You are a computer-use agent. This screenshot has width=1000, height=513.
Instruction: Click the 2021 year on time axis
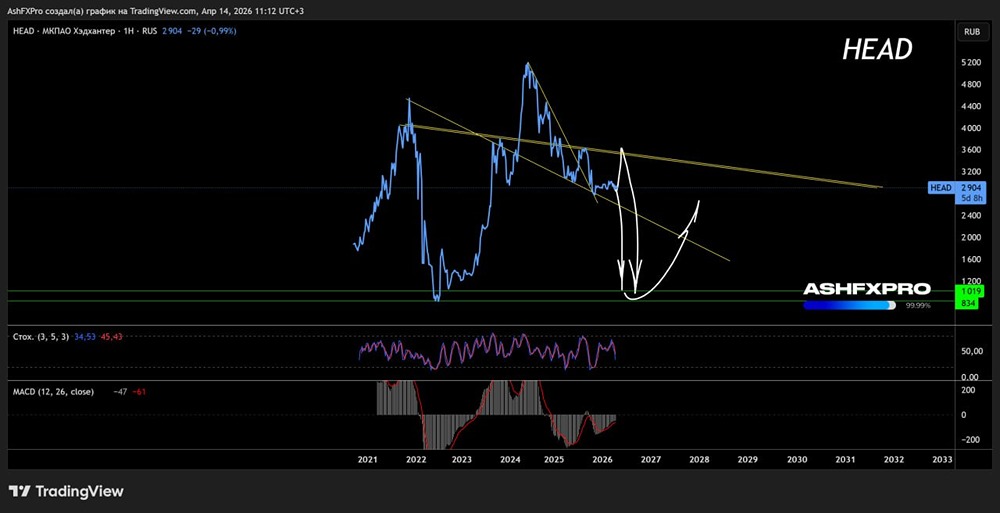(367, 459)
